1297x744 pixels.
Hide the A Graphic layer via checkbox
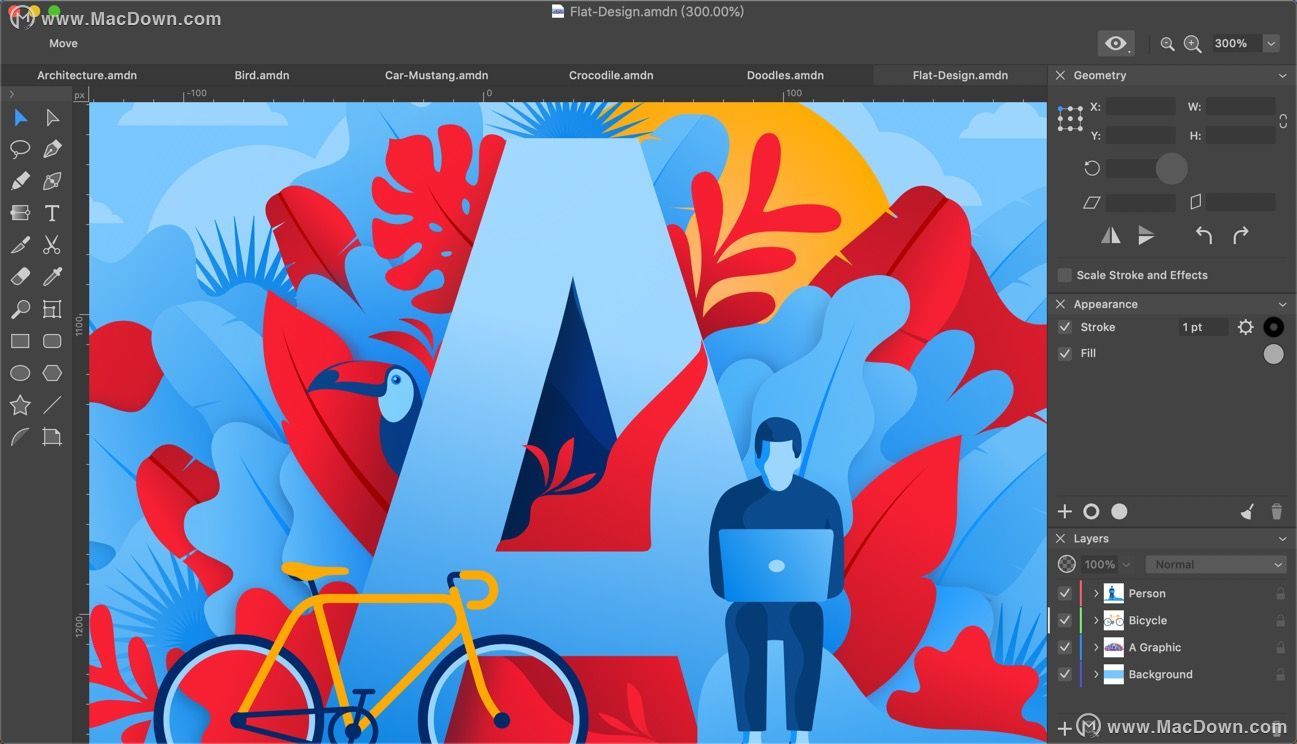[1065, 647]
